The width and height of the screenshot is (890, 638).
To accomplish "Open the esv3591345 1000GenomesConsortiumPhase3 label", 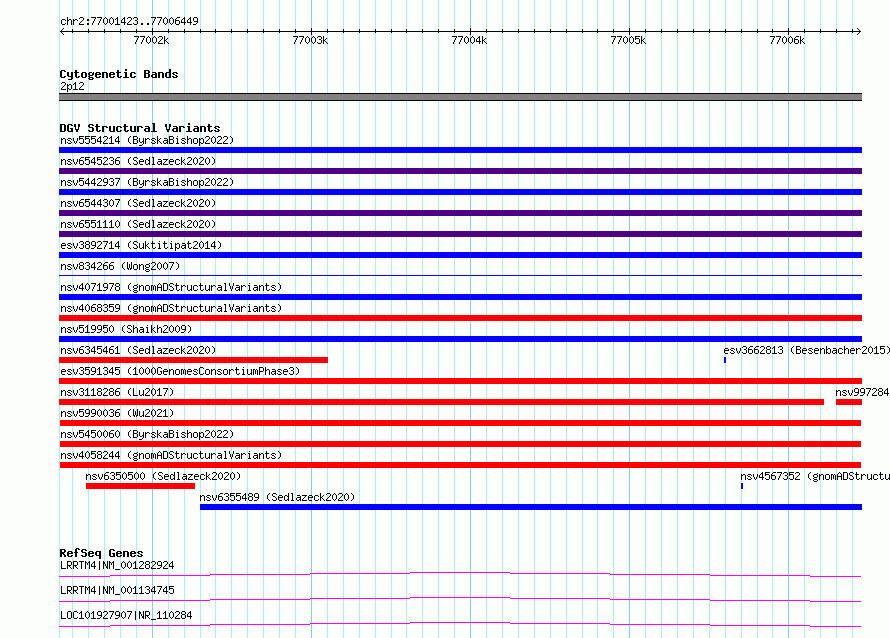I will coord(180,371).
